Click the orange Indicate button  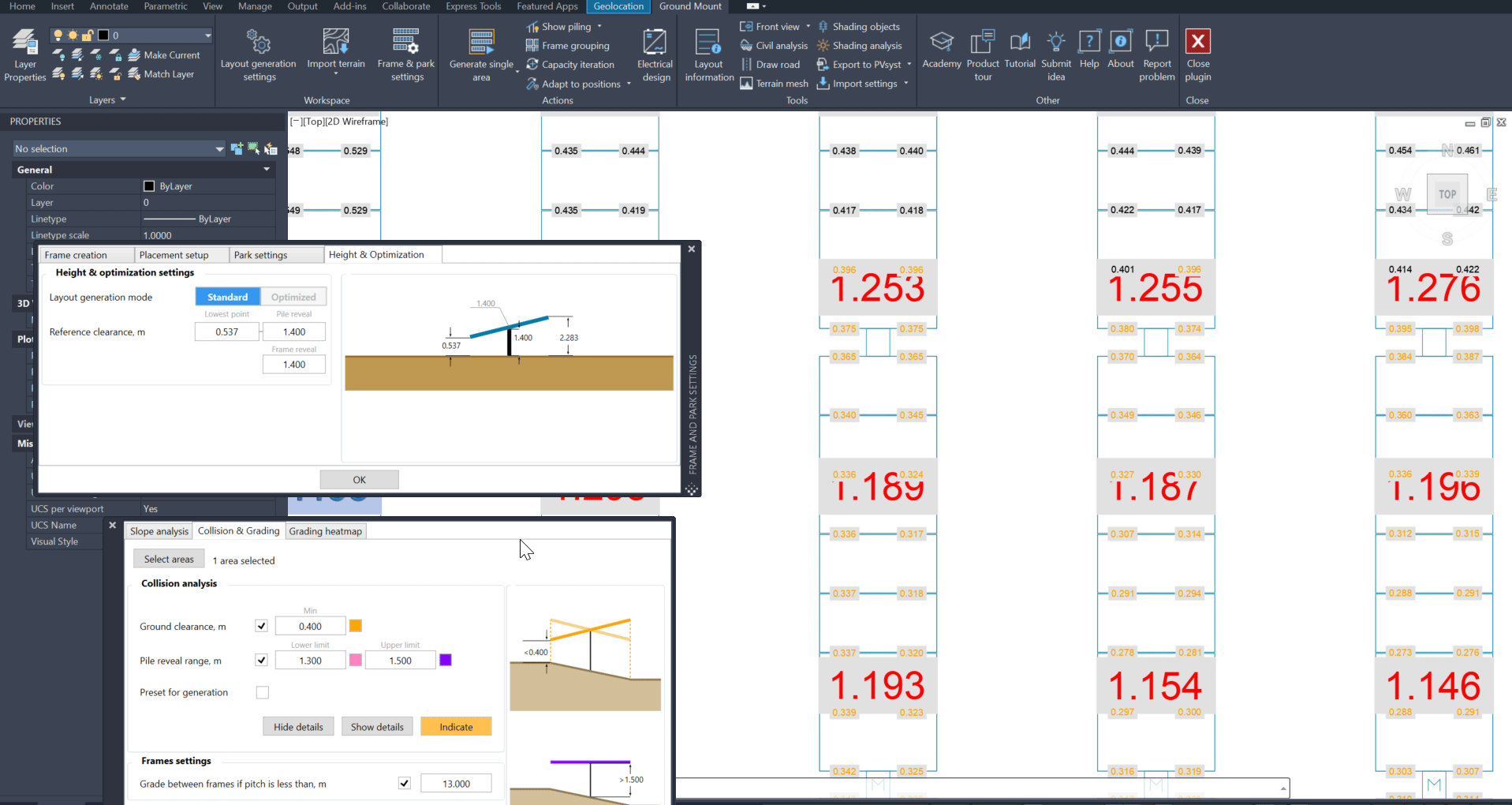[456, 727]
